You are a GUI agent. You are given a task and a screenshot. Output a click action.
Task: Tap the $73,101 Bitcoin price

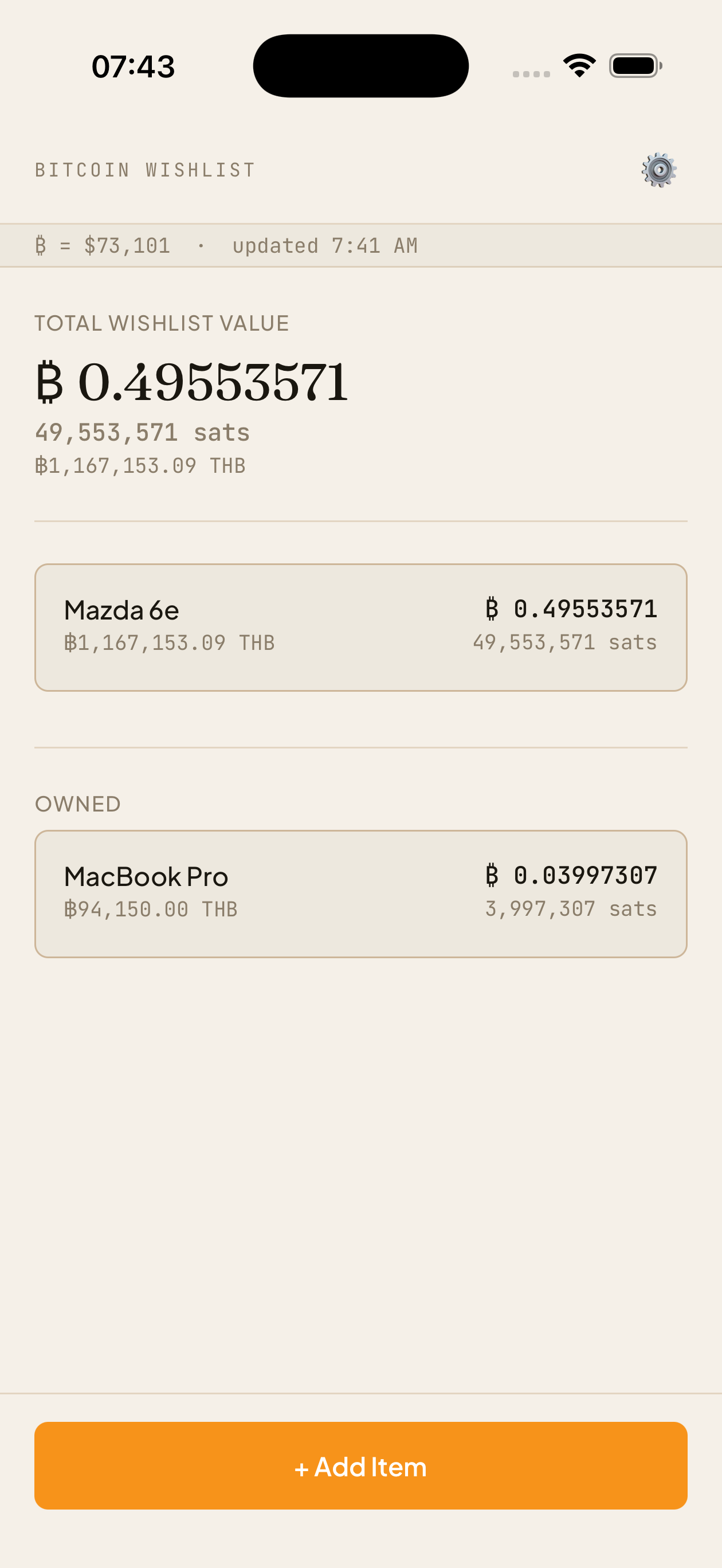pos(127,245)
